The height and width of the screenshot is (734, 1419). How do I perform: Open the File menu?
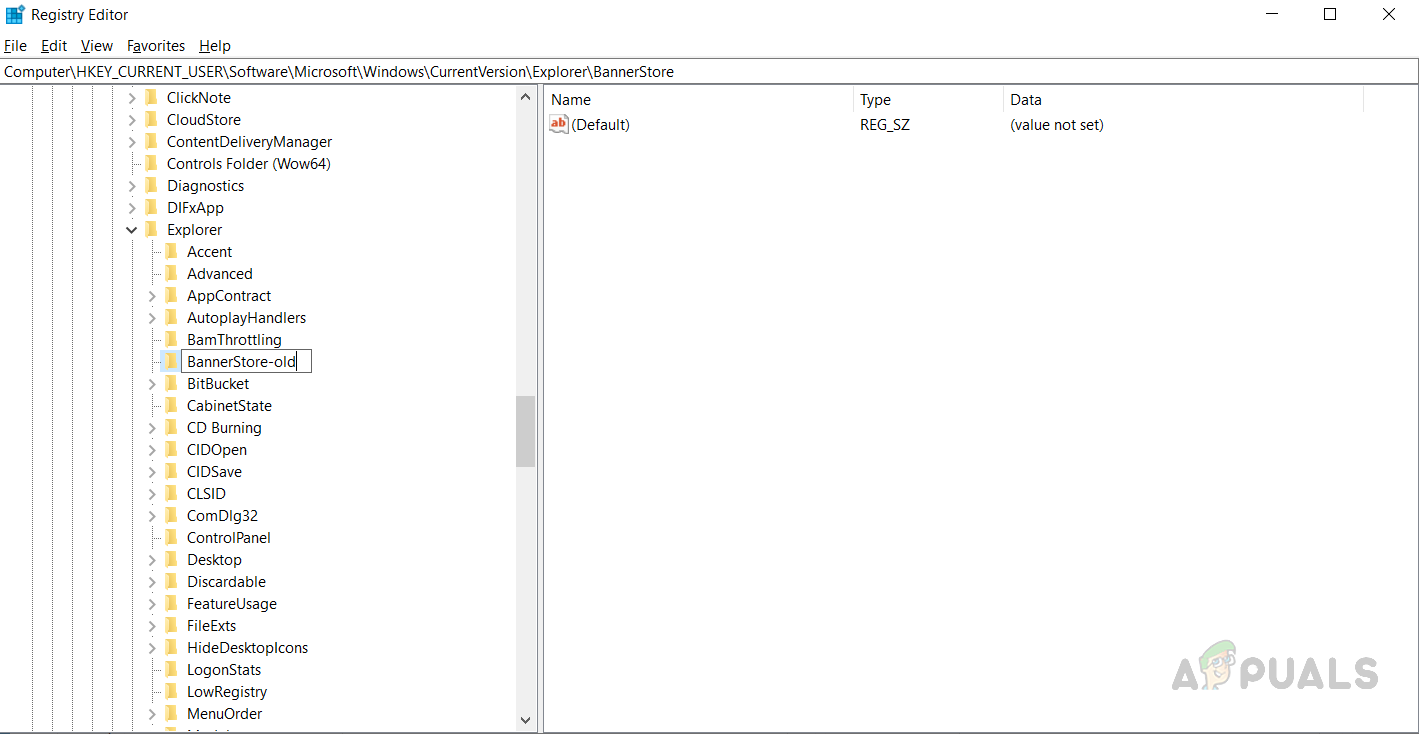pyautogui.click(x=16, y=46)
